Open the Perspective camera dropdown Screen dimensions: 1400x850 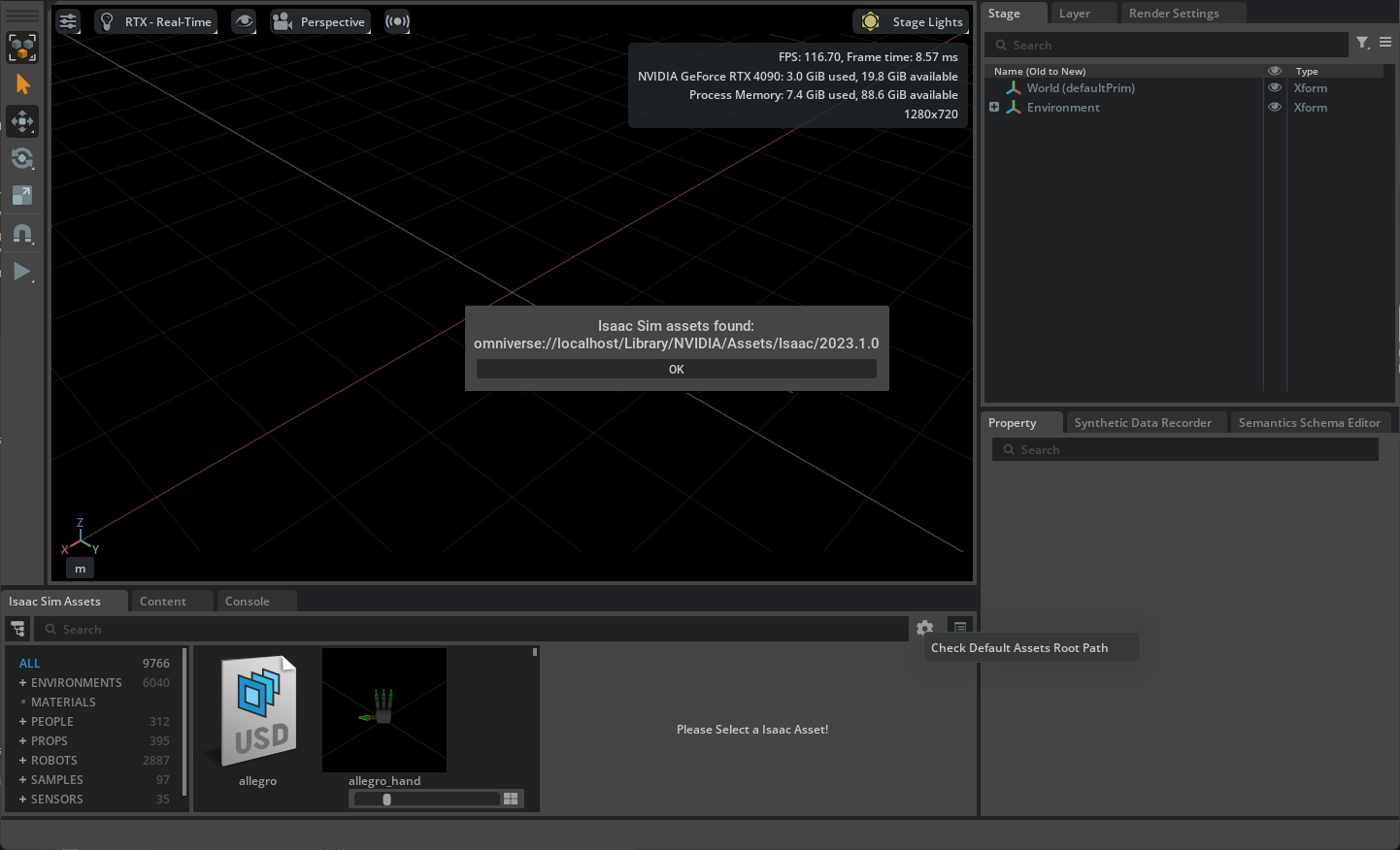tap(319, 20)
